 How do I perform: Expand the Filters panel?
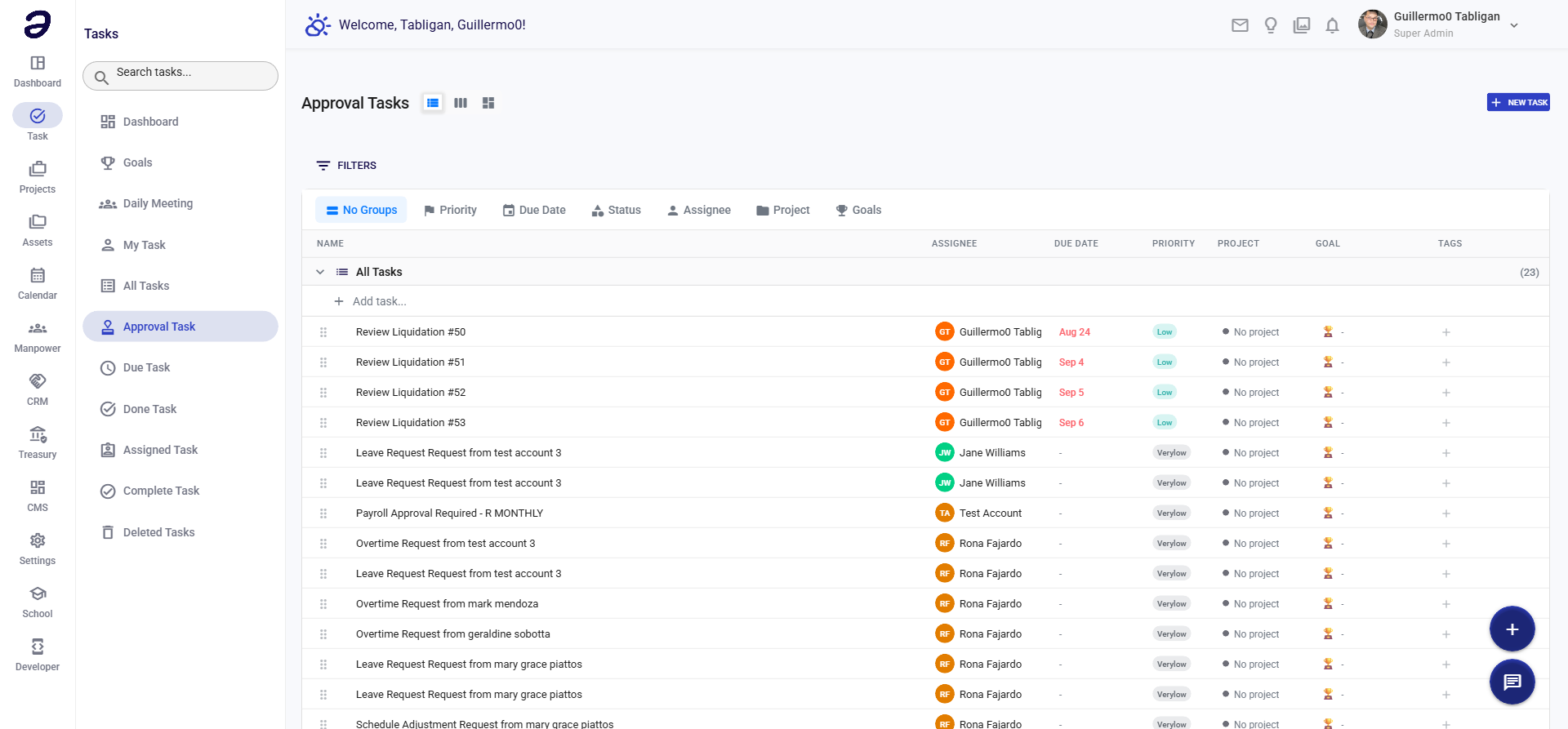(346, 166)
